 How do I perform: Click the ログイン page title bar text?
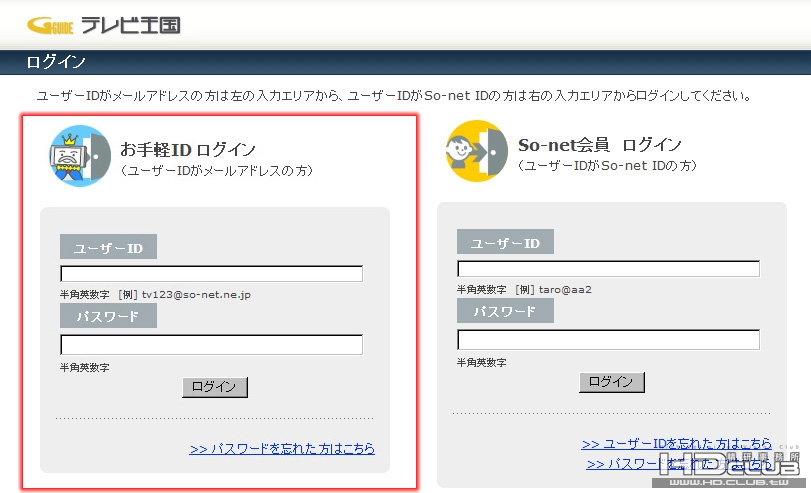click(56, 62)
